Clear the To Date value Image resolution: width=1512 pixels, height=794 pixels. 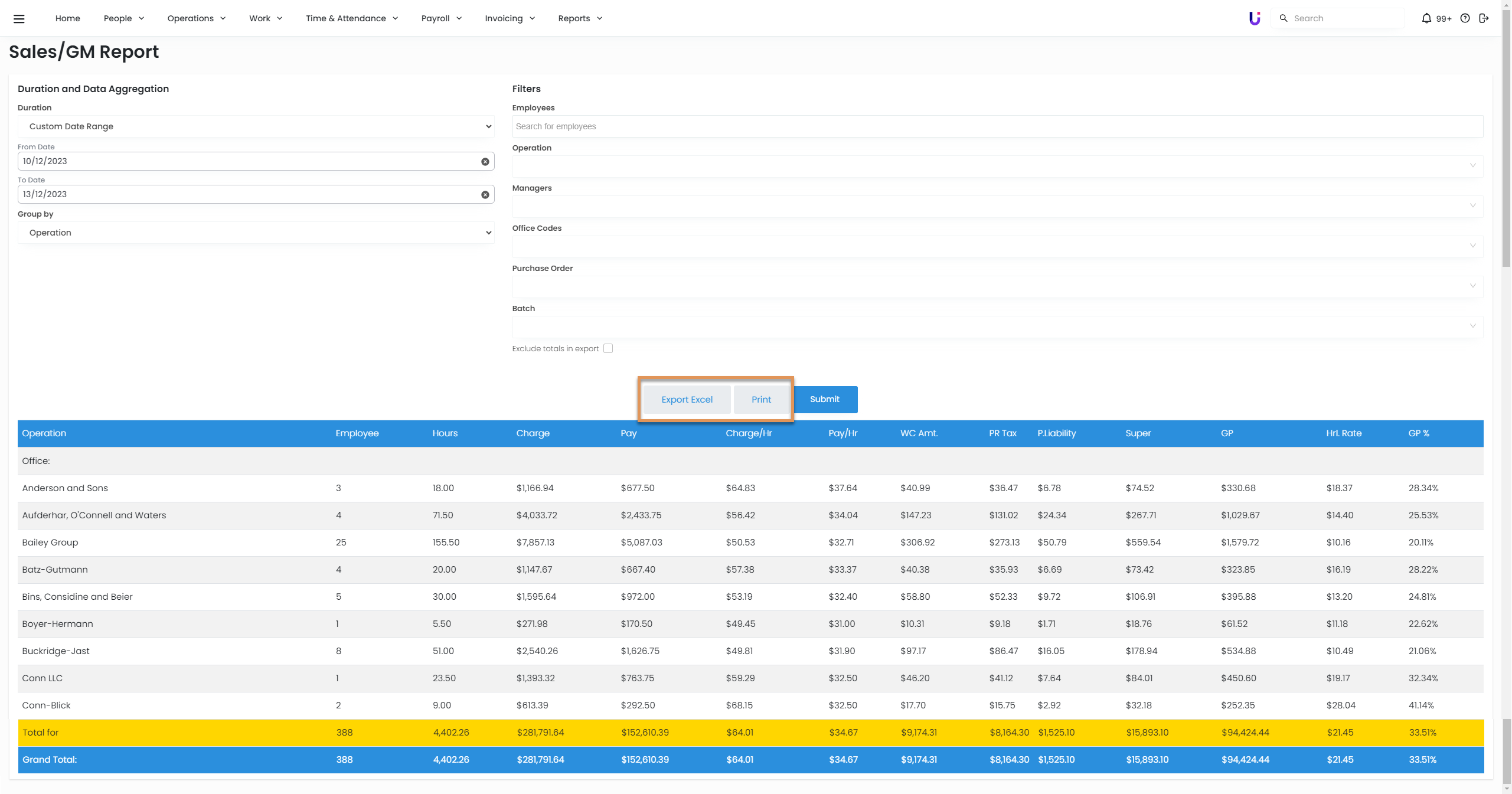click(x=485, y=195)
